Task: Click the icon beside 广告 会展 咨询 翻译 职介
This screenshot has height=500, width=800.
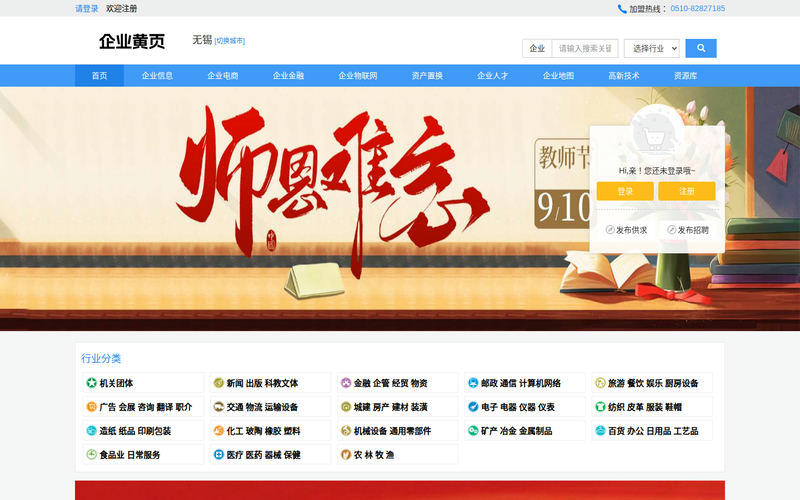Action: [x=91, y=407]
